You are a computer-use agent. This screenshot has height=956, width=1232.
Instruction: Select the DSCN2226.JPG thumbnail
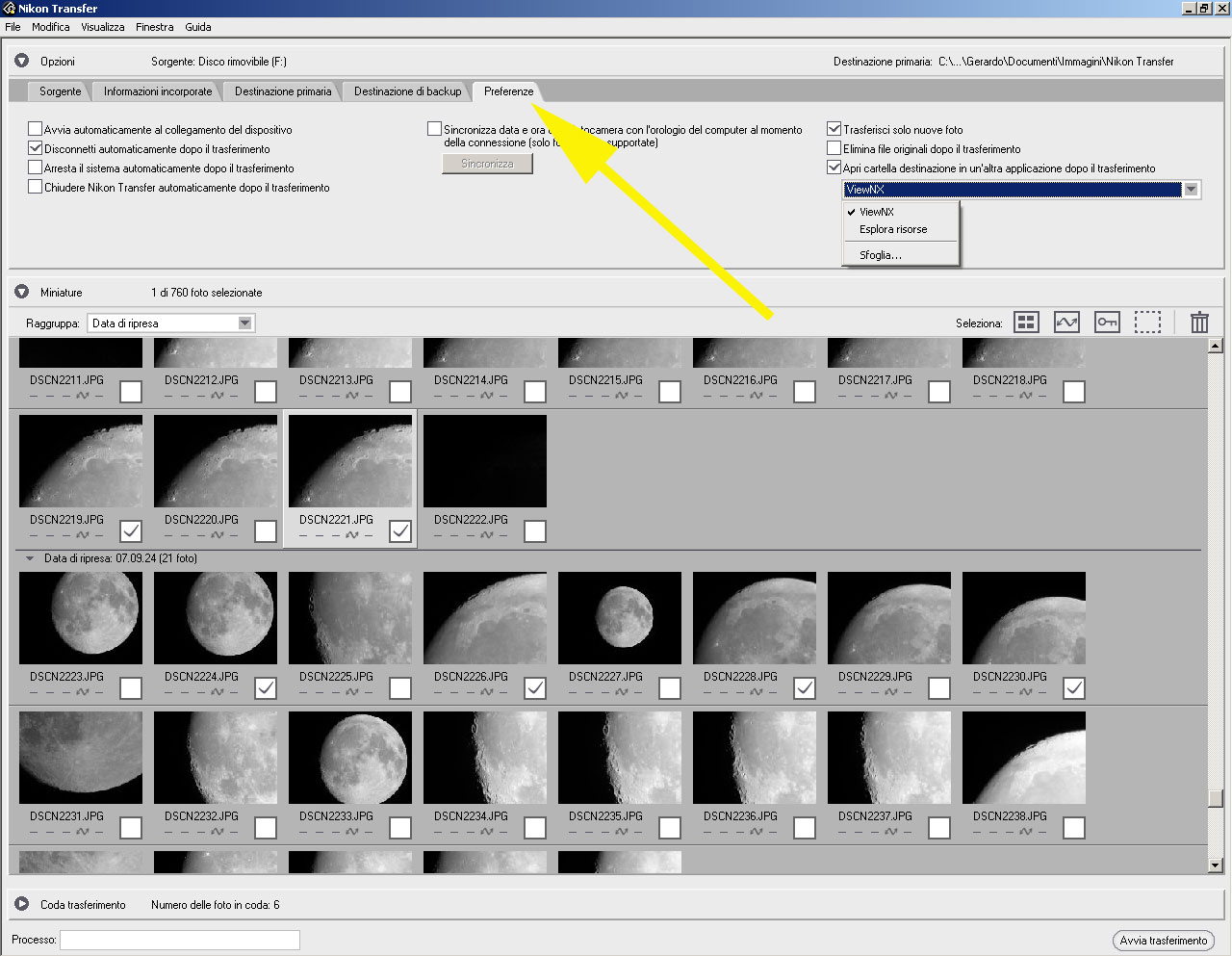pyautogui.click(x=485, y=618)
